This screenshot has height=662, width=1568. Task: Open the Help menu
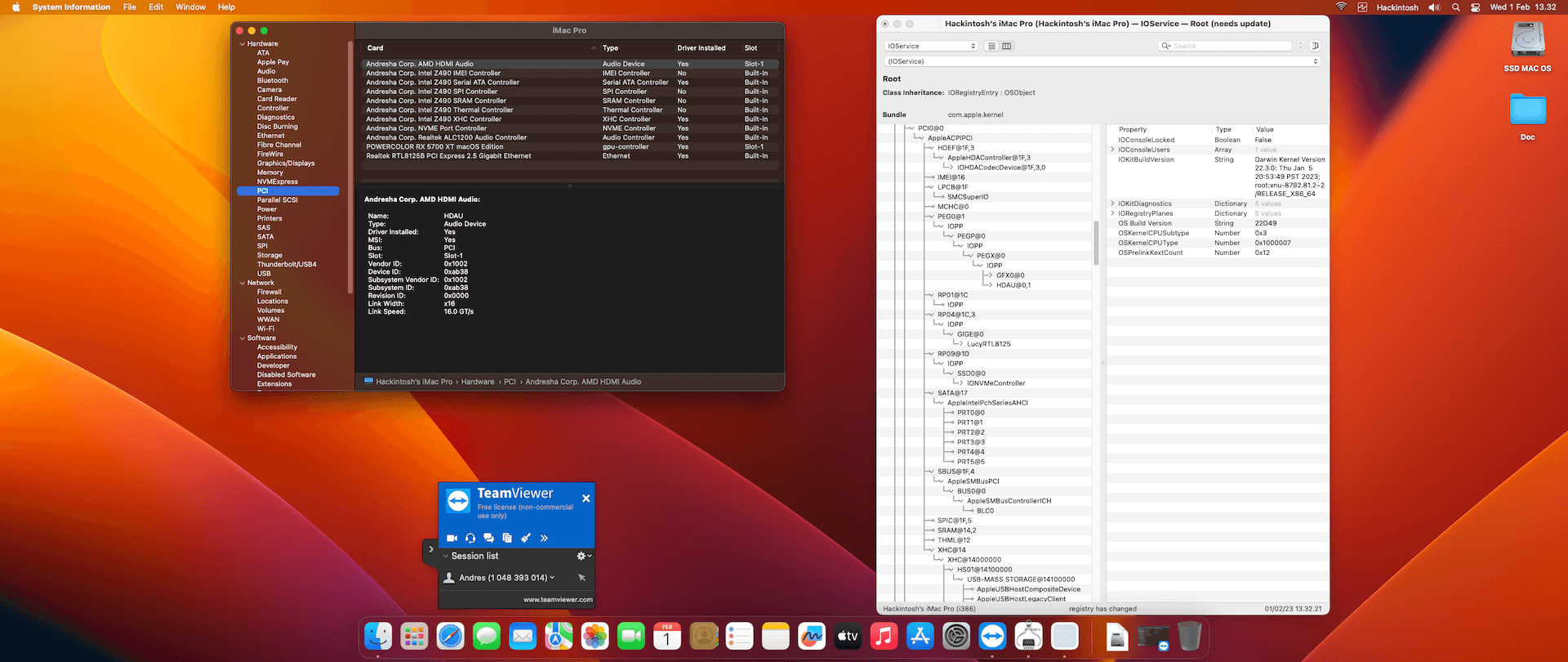click(x=226, y=7)
